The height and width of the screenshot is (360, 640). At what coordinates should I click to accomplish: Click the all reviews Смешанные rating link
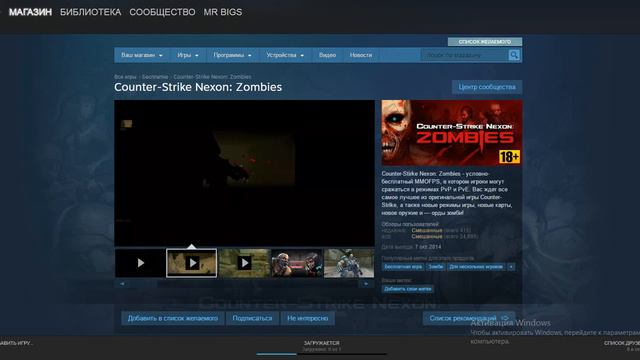pyautogui.click(x=427, y=237)
